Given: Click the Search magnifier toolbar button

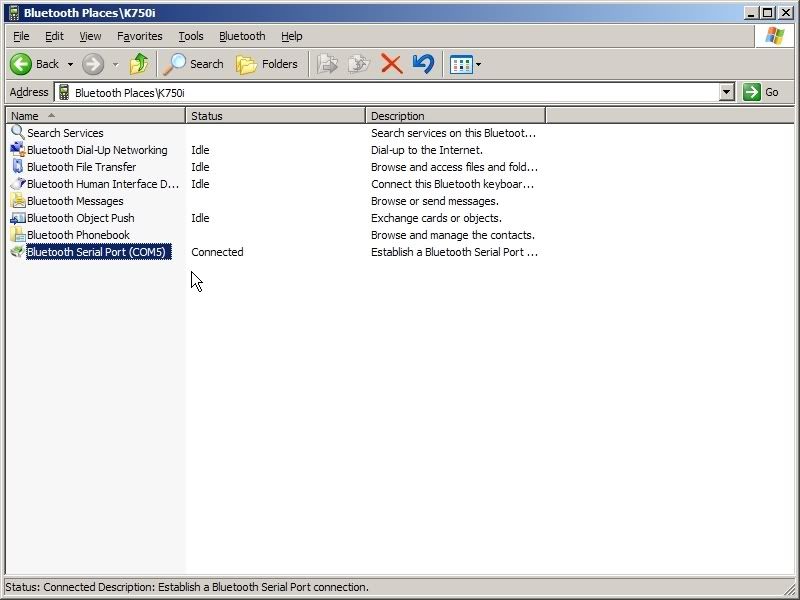Looking at the screenshot, I should [x=193, y=64].
